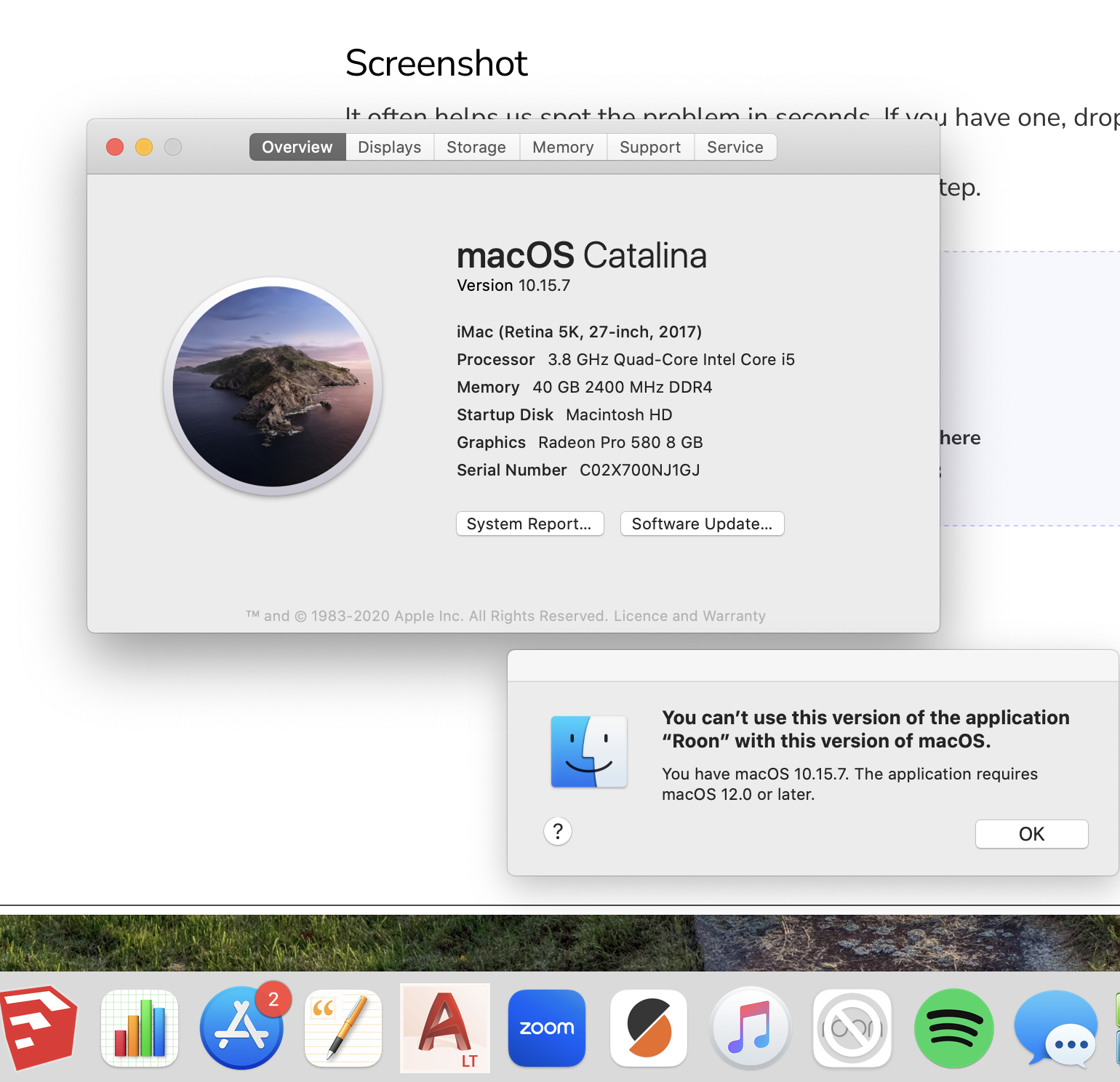The width and height of the screenshot is (1120, 1082).
Task: Click the System Report... button
Action: click(x=530, y=524)
